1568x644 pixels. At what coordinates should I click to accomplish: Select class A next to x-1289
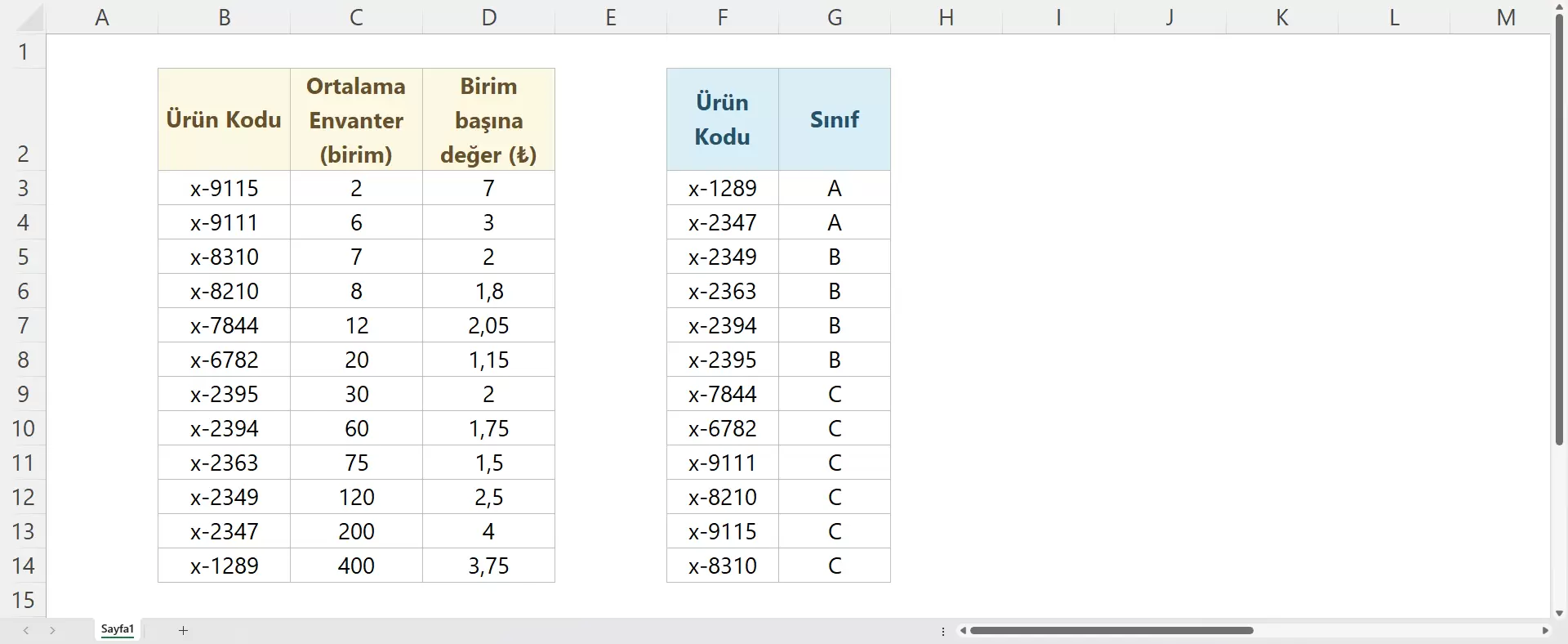point(835,188)
